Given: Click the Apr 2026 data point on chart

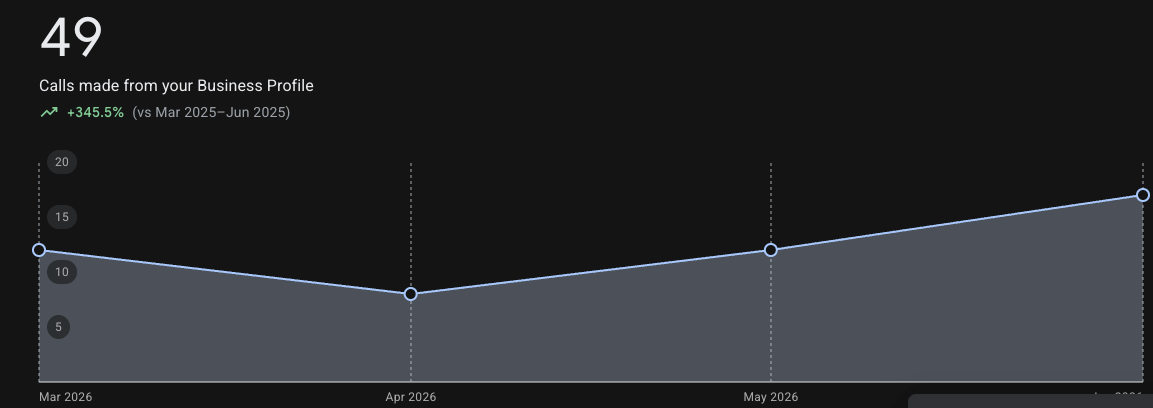Looking at the screenshot, I should [411, 294].
